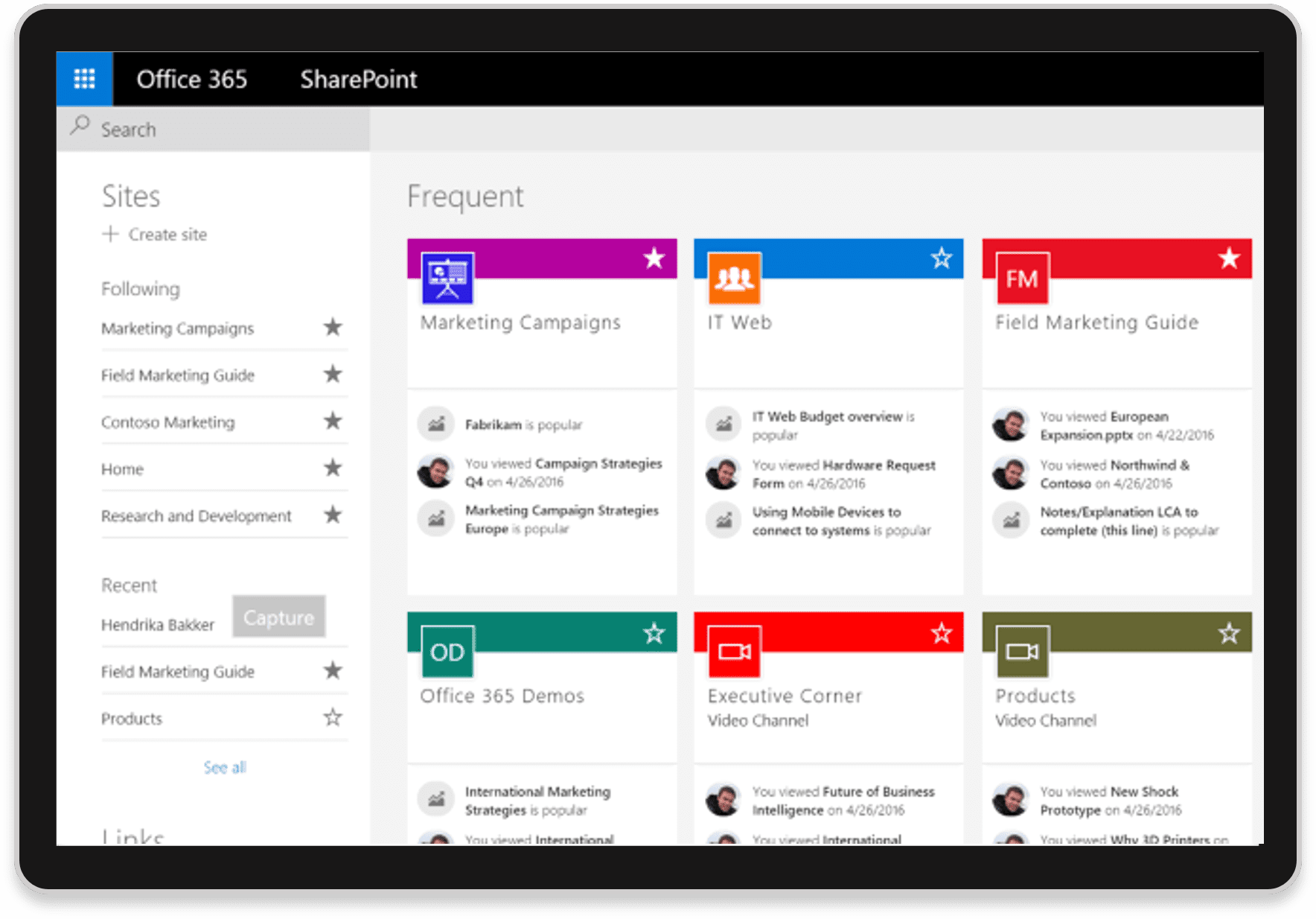
Task: Open the Office 365 app launcher grid
Action: click(x=84, y=78)
